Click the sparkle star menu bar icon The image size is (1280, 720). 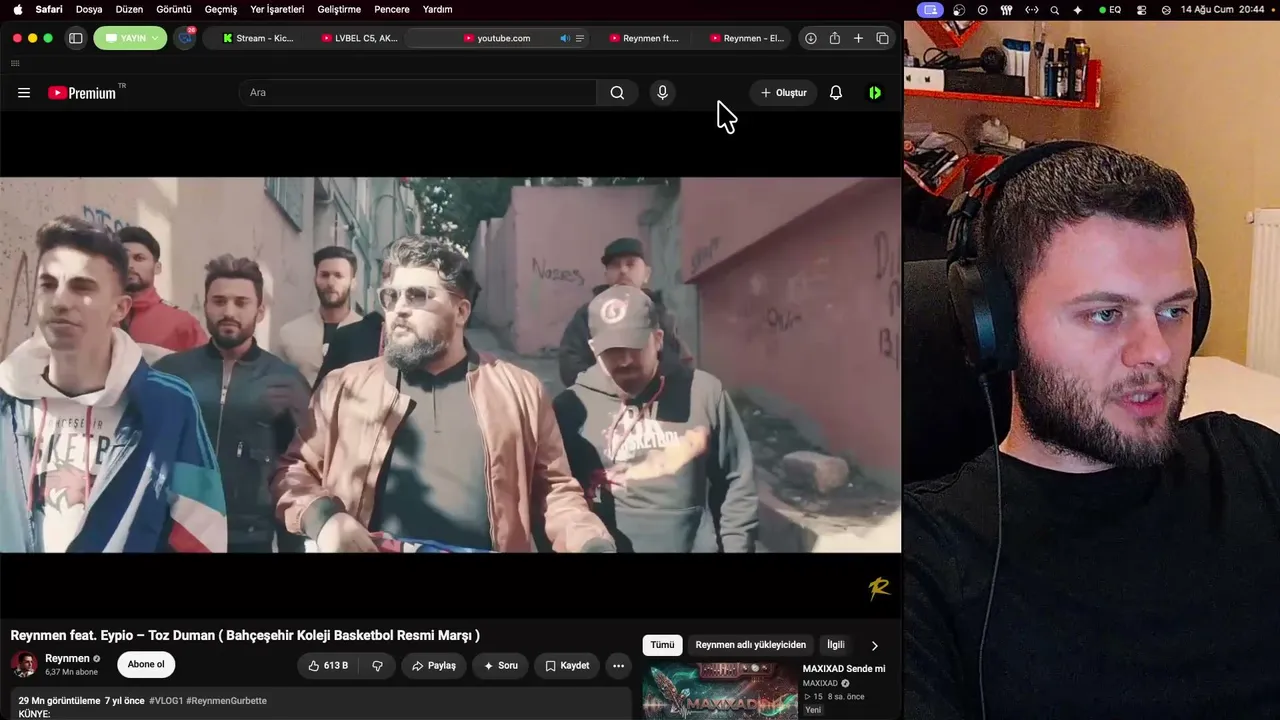pos(1077,10)
